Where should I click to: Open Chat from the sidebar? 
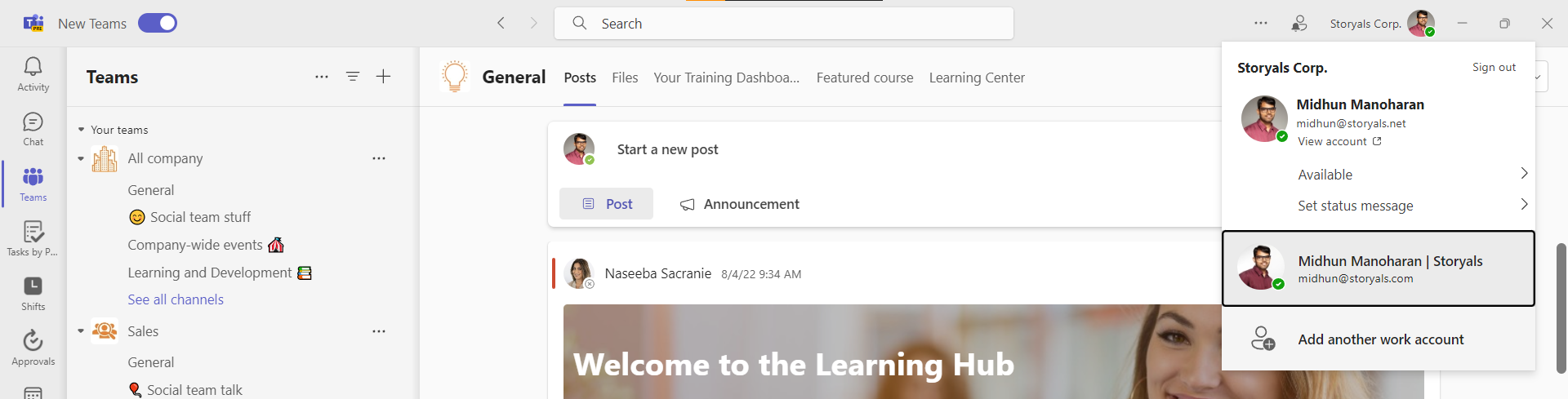[33, 129]
